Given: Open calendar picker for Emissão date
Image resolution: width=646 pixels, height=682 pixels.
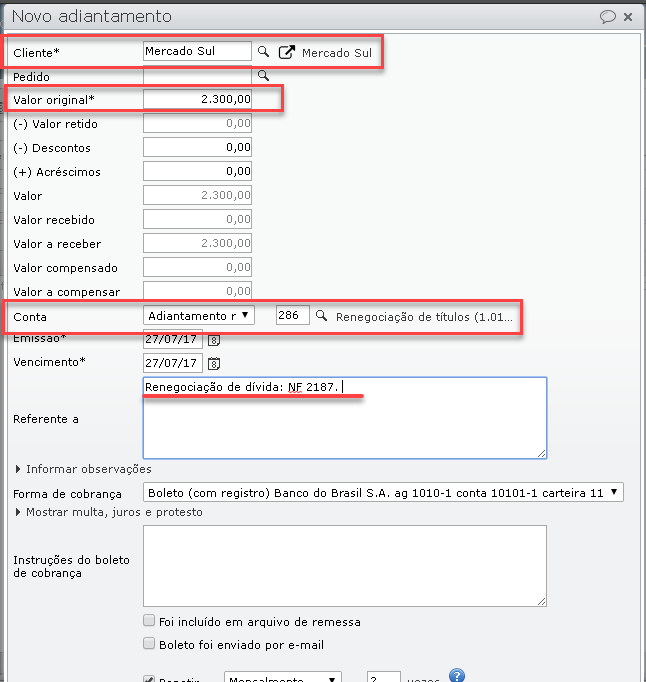Looking at the screenshot, I should tap(214, 340).
